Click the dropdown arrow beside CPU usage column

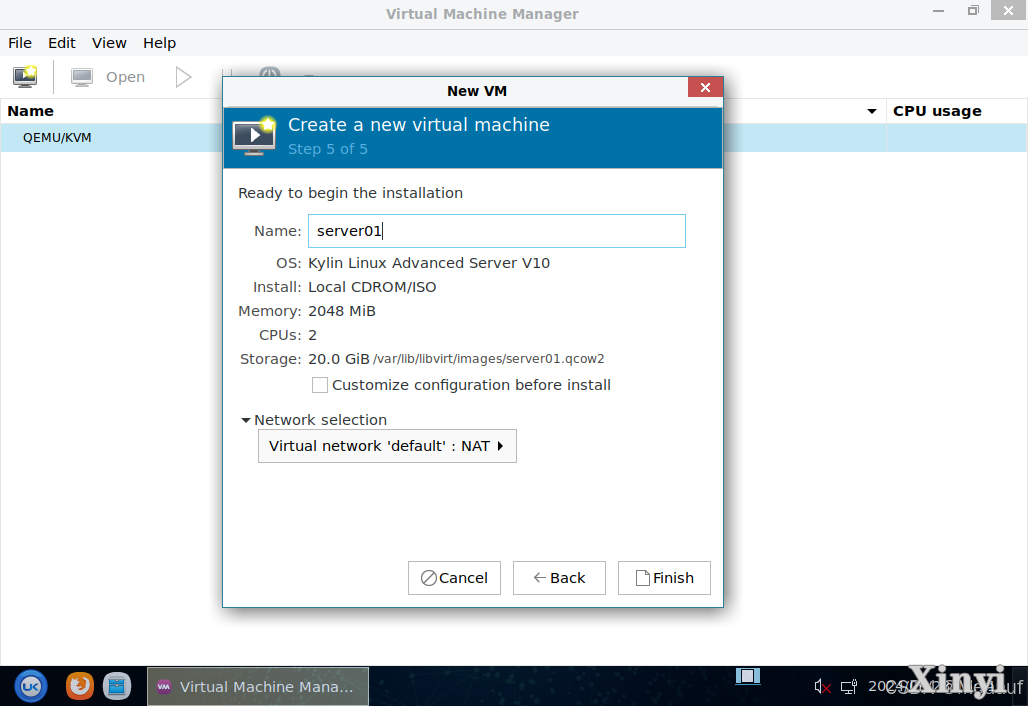[x=872, y=111]
